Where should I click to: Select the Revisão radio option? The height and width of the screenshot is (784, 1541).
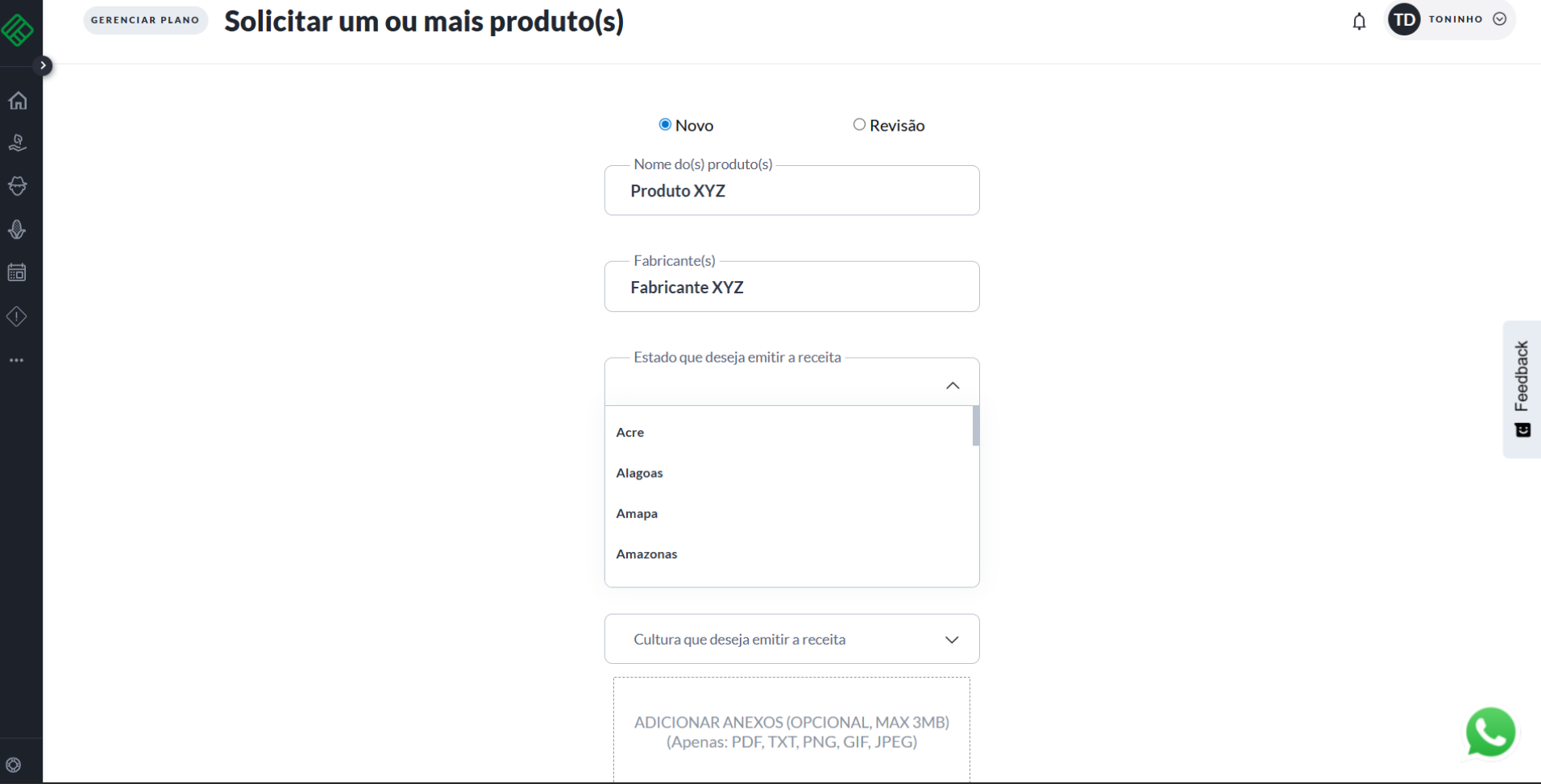[859, 125]
